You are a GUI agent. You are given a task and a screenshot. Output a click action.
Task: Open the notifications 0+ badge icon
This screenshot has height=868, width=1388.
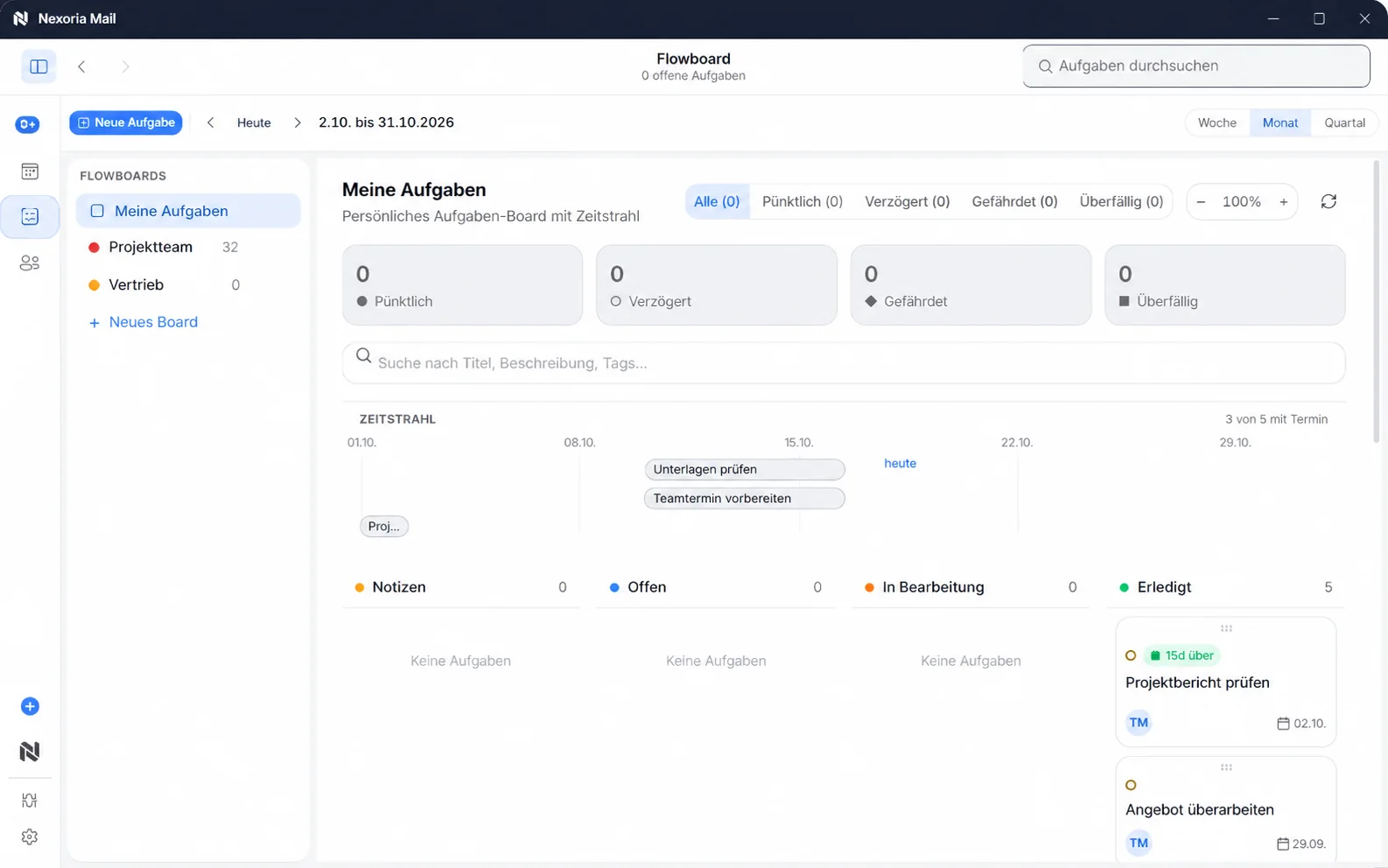(x=28, y=124)
